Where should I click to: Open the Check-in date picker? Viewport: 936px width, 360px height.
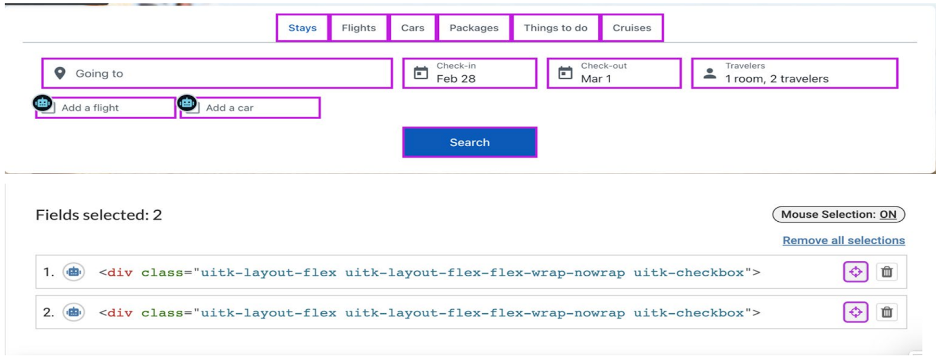point(470,73)
